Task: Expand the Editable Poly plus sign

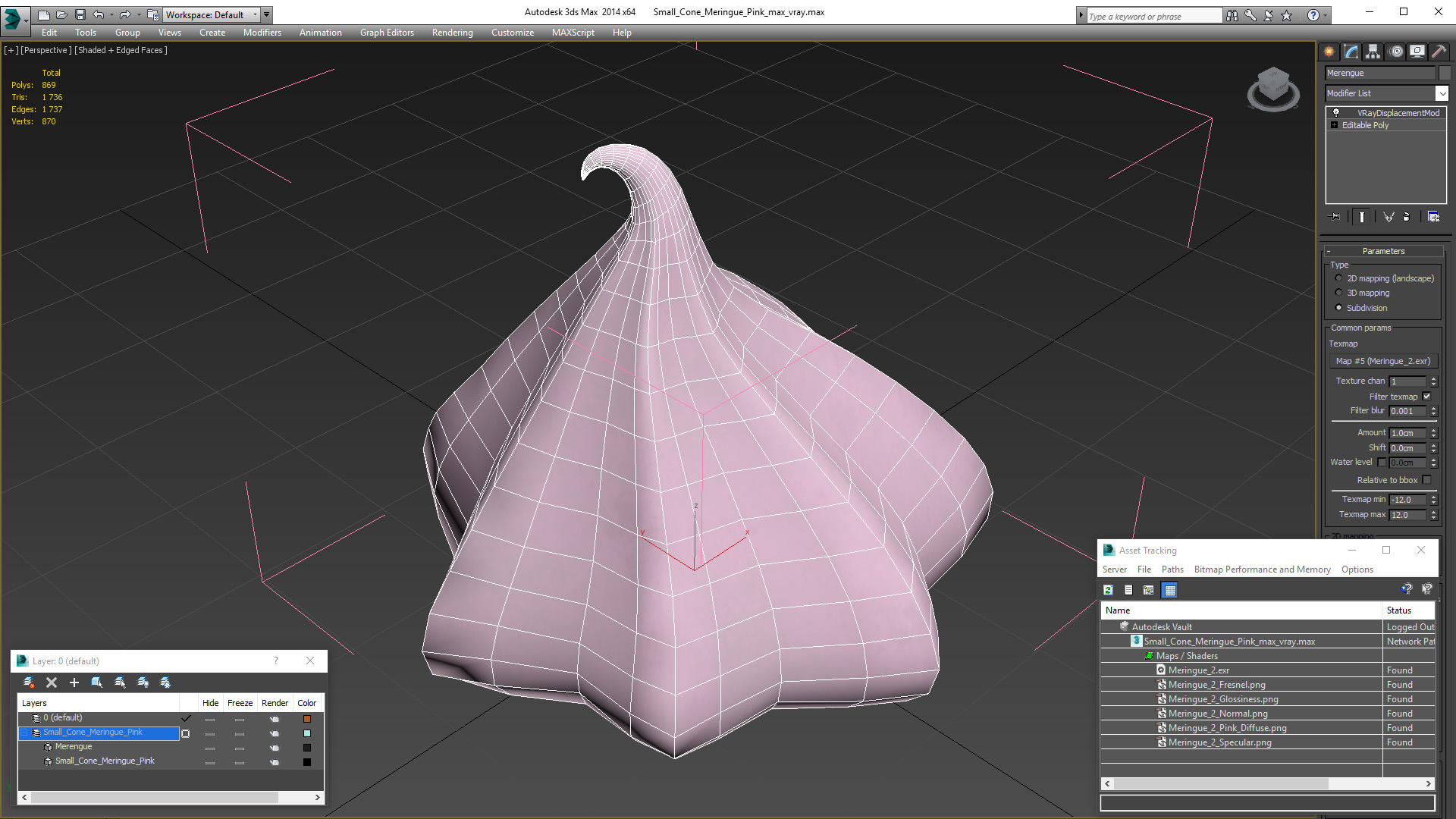Action: point(1334,125)
